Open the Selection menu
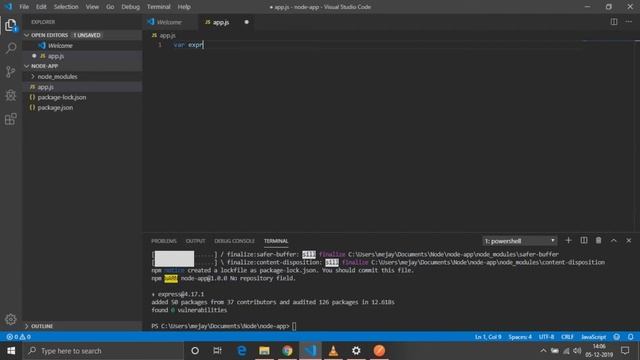The height and width of the screenshot is (360, 640). tap(66, 7)
